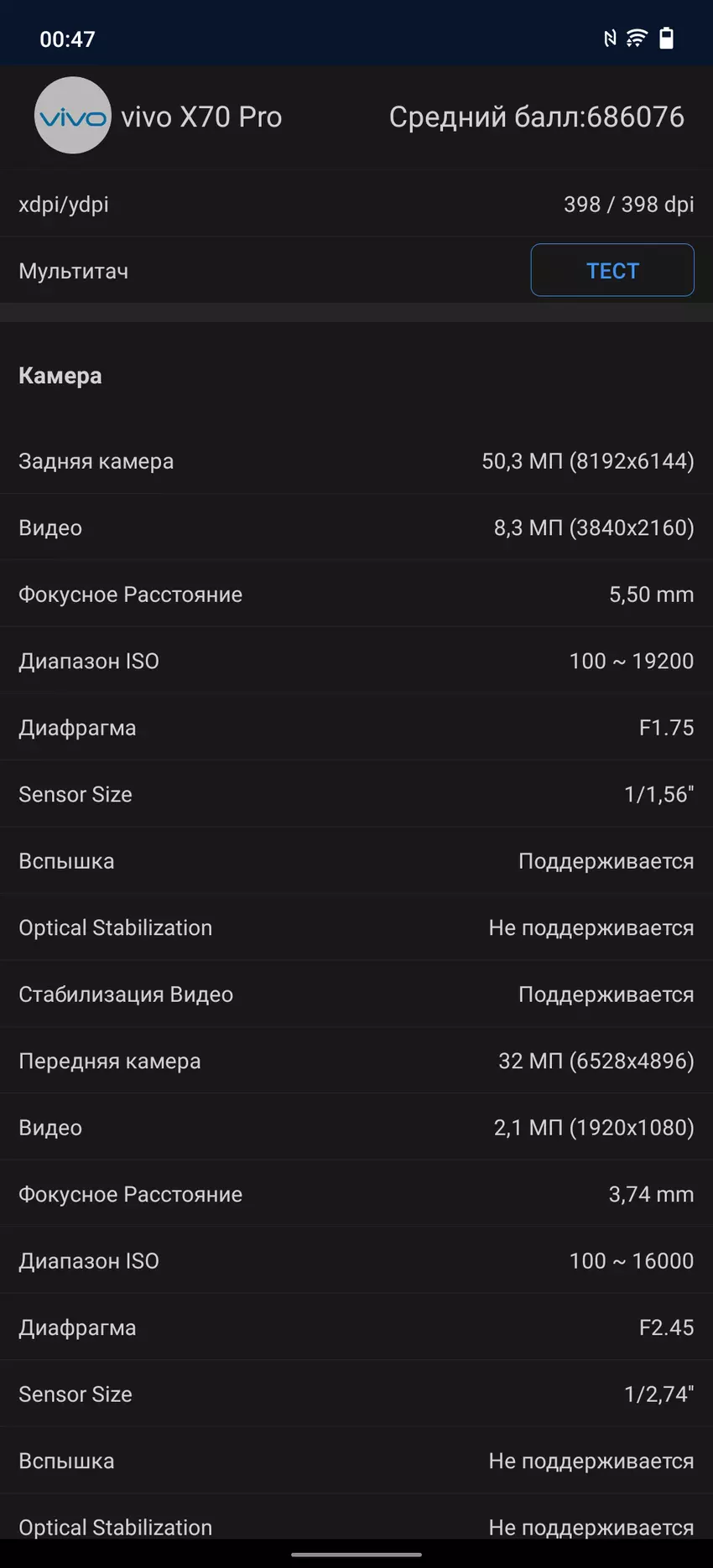Tap the vivo X70 Pro device name
This screenshot has width=713, height=1568.
201,117
